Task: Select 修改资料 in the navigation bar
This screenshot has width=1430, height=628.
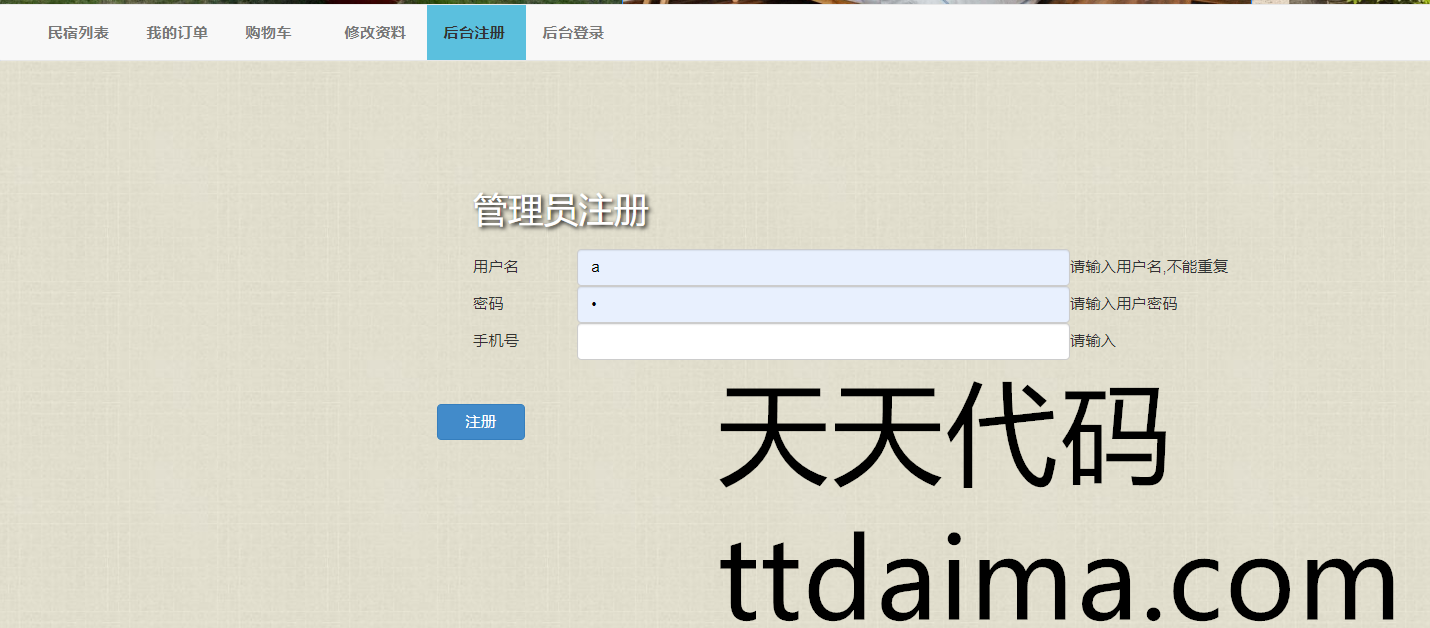Action: click(x=375, y=33)
